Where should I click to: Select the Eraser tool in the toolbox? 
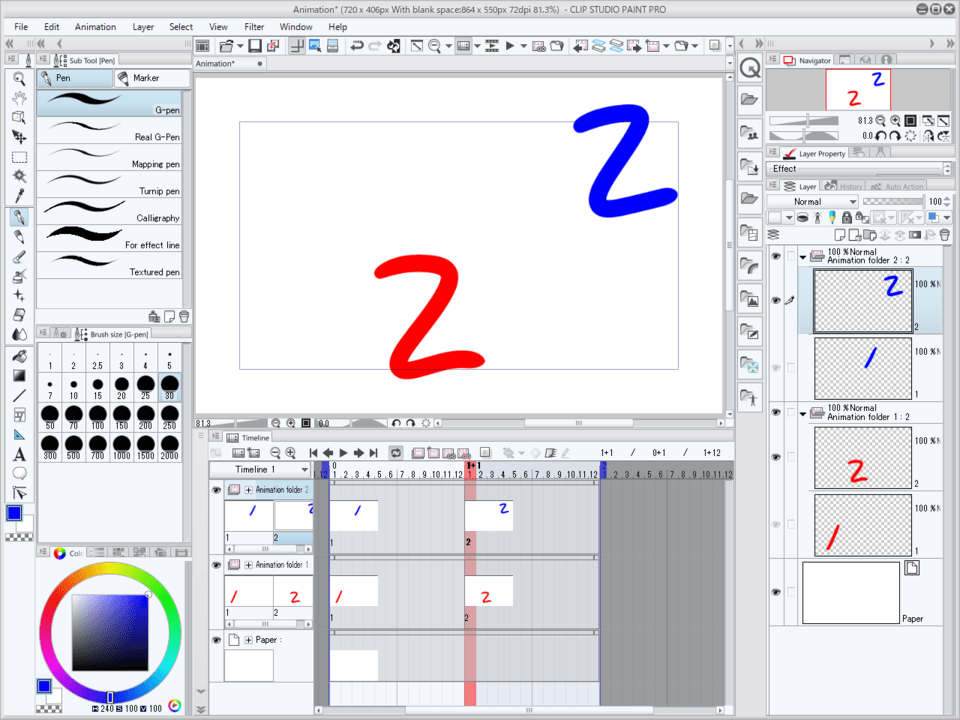[19, 315]
